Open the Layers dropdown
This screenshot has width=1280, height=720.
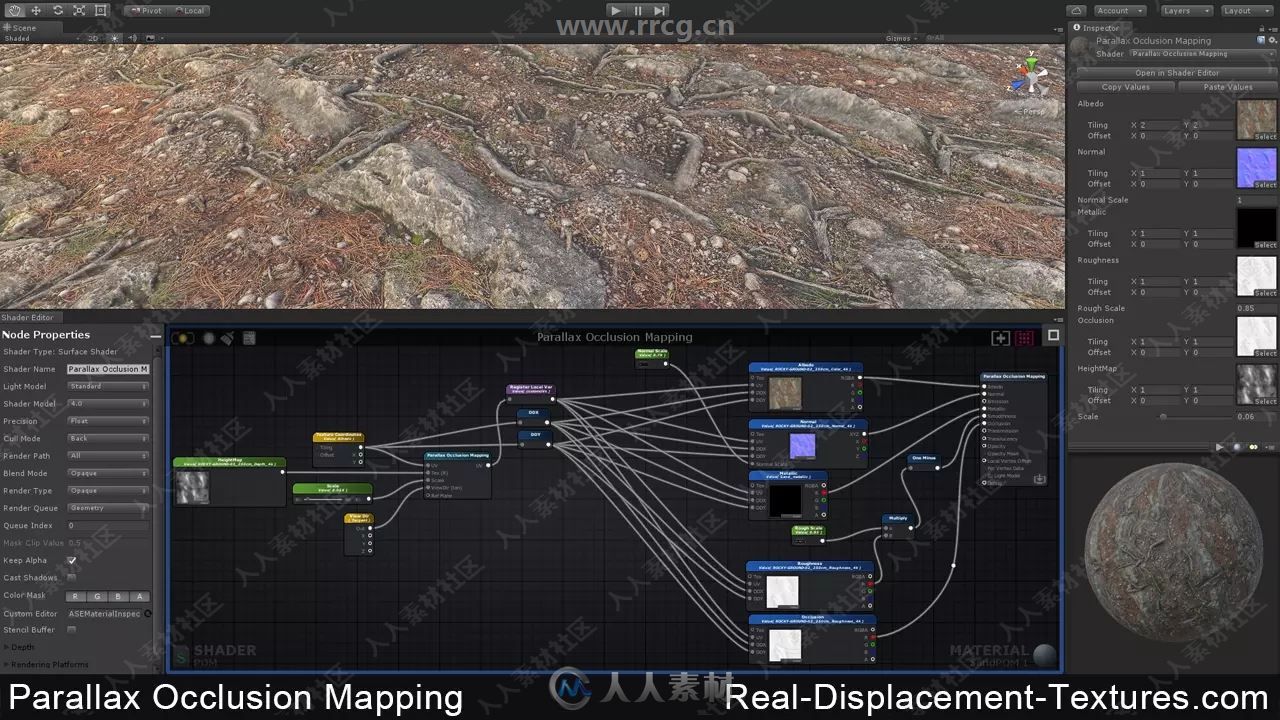coord(1186,10)
